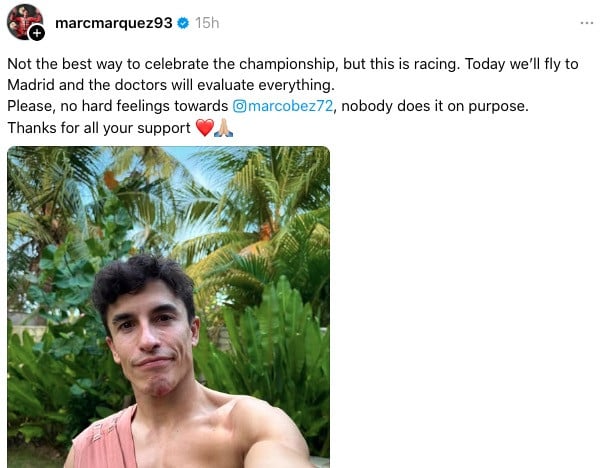Image resolution: width=608 pixels, height=468 pixels.
Task: Click the 'Thanks for all your support' text
Action: [98, 128]
